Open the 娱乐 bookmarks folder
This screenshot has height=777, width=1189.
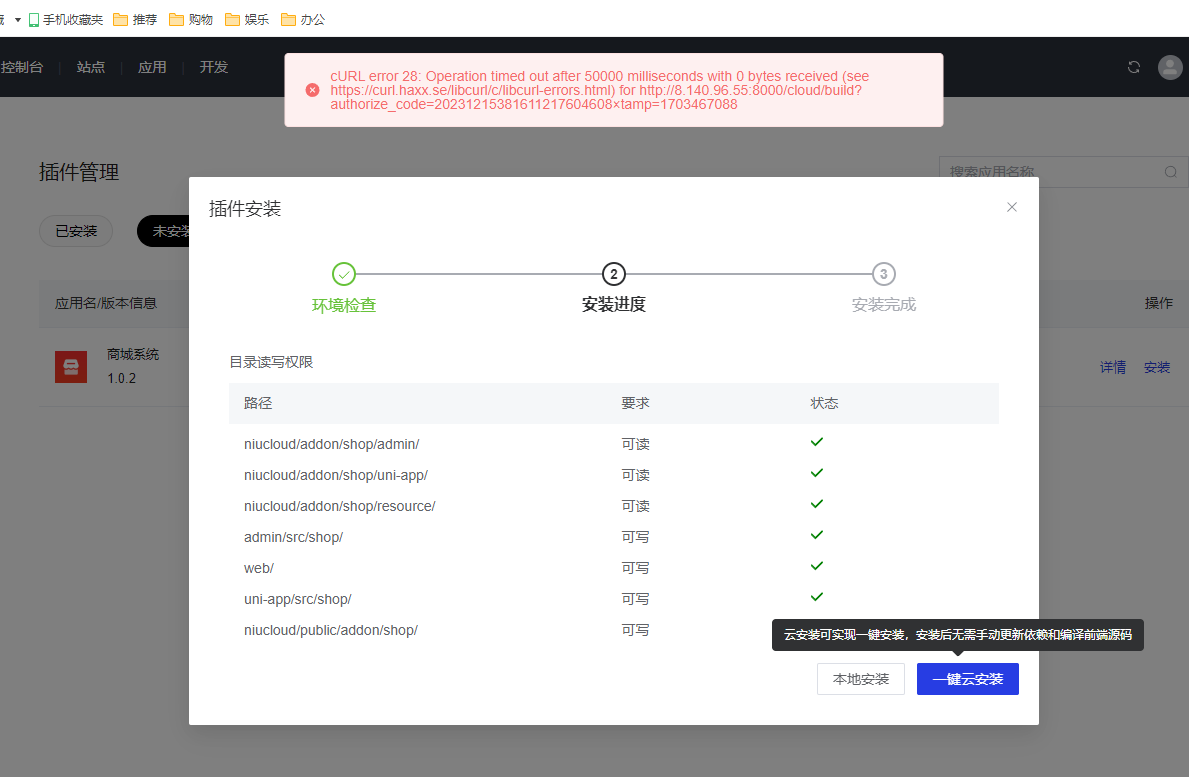(247, 19)
